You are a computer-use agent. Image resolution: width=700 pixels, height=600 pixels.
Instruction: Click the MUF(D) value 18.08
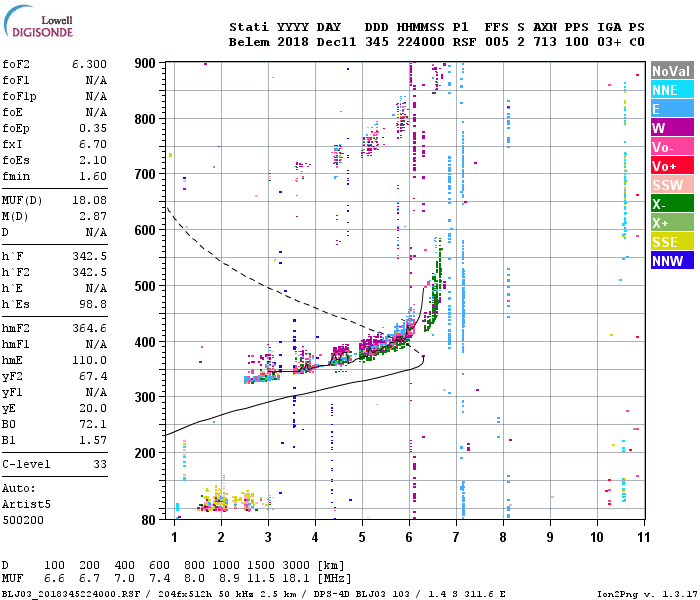tap(89, 200)
